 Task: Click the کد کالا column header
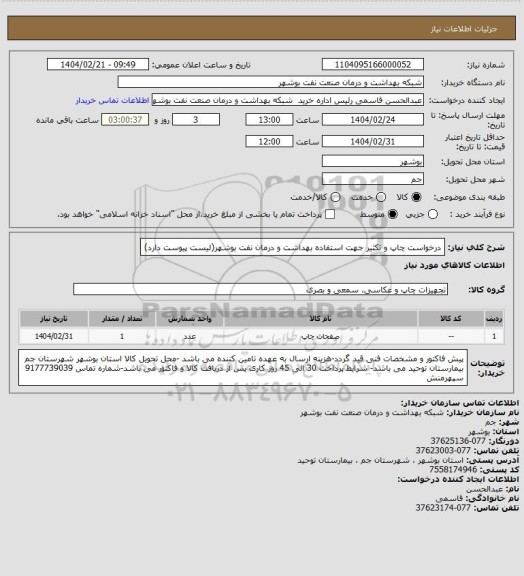point(451,318)
